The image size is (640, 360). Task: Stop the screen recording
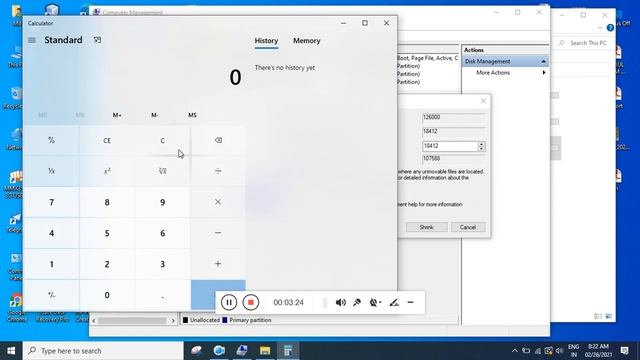click(251, 302)
